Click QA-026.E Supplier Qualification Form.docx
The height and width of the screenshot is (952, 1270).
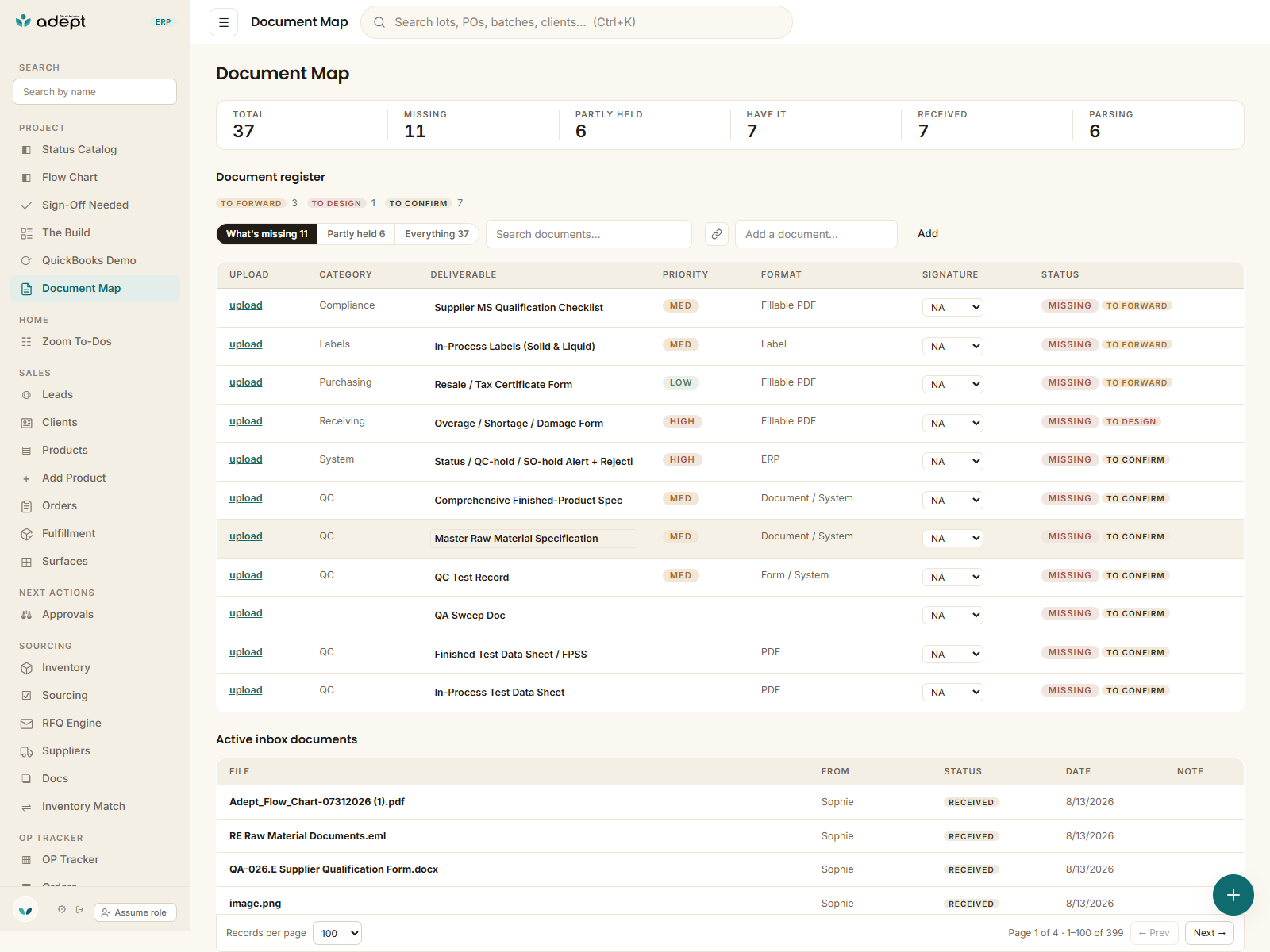[x=333, y=869]
